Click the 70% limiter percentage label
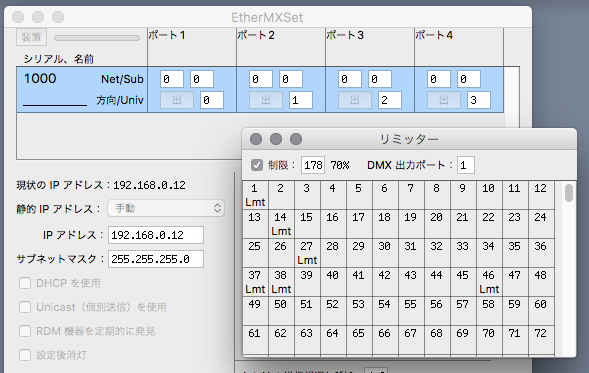 [x=340, y=165]
